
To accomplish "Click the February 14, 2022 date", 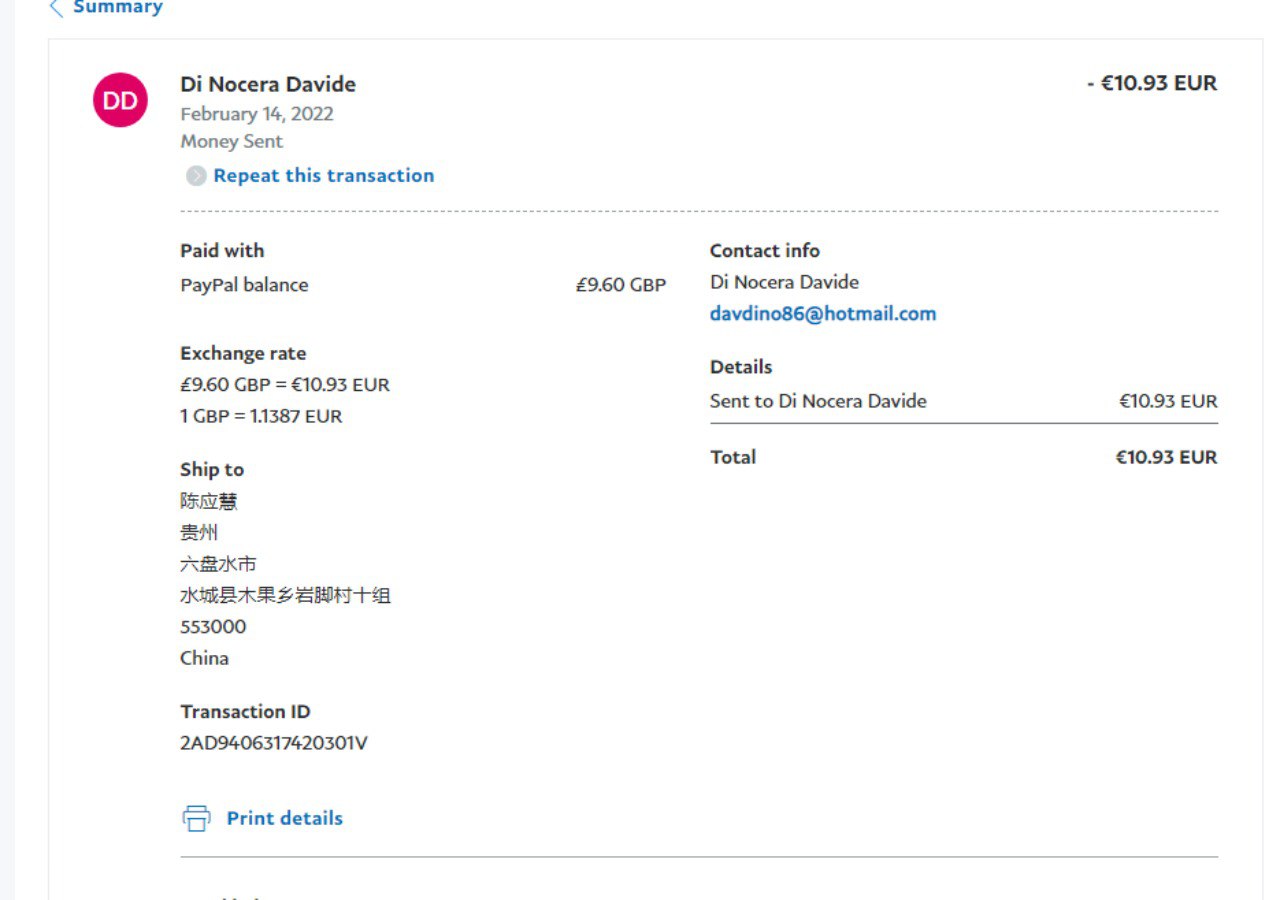I will (257, 114).
